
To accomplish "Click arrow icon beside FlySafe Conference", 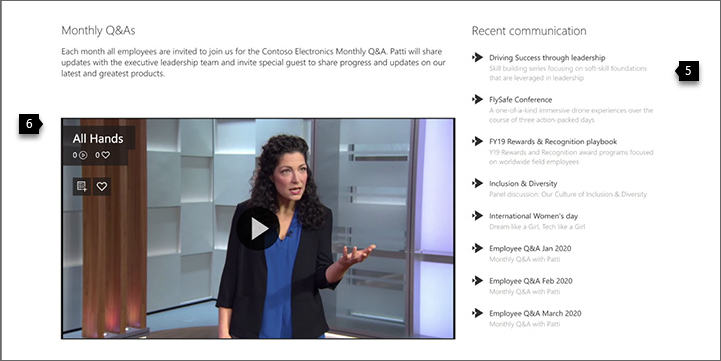I will (x=477, y=99).
